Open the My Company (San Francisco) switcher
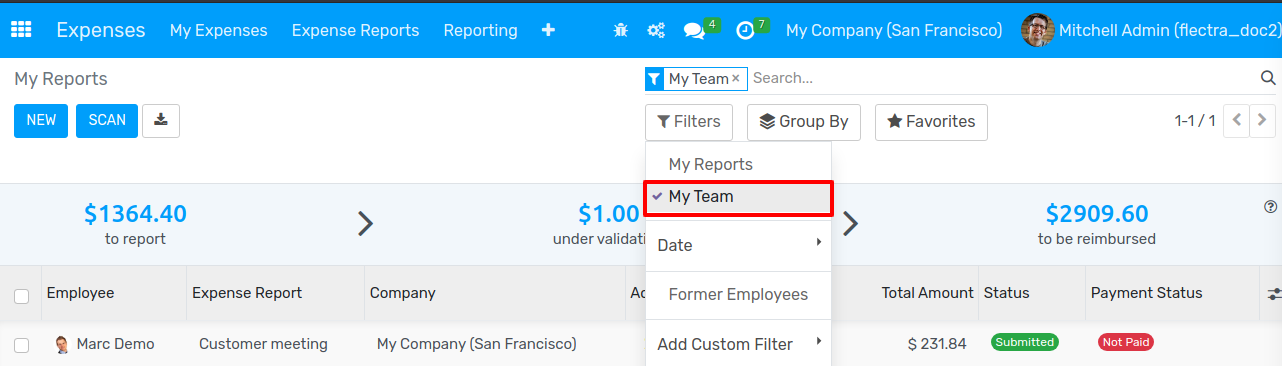 click(894, 31)
